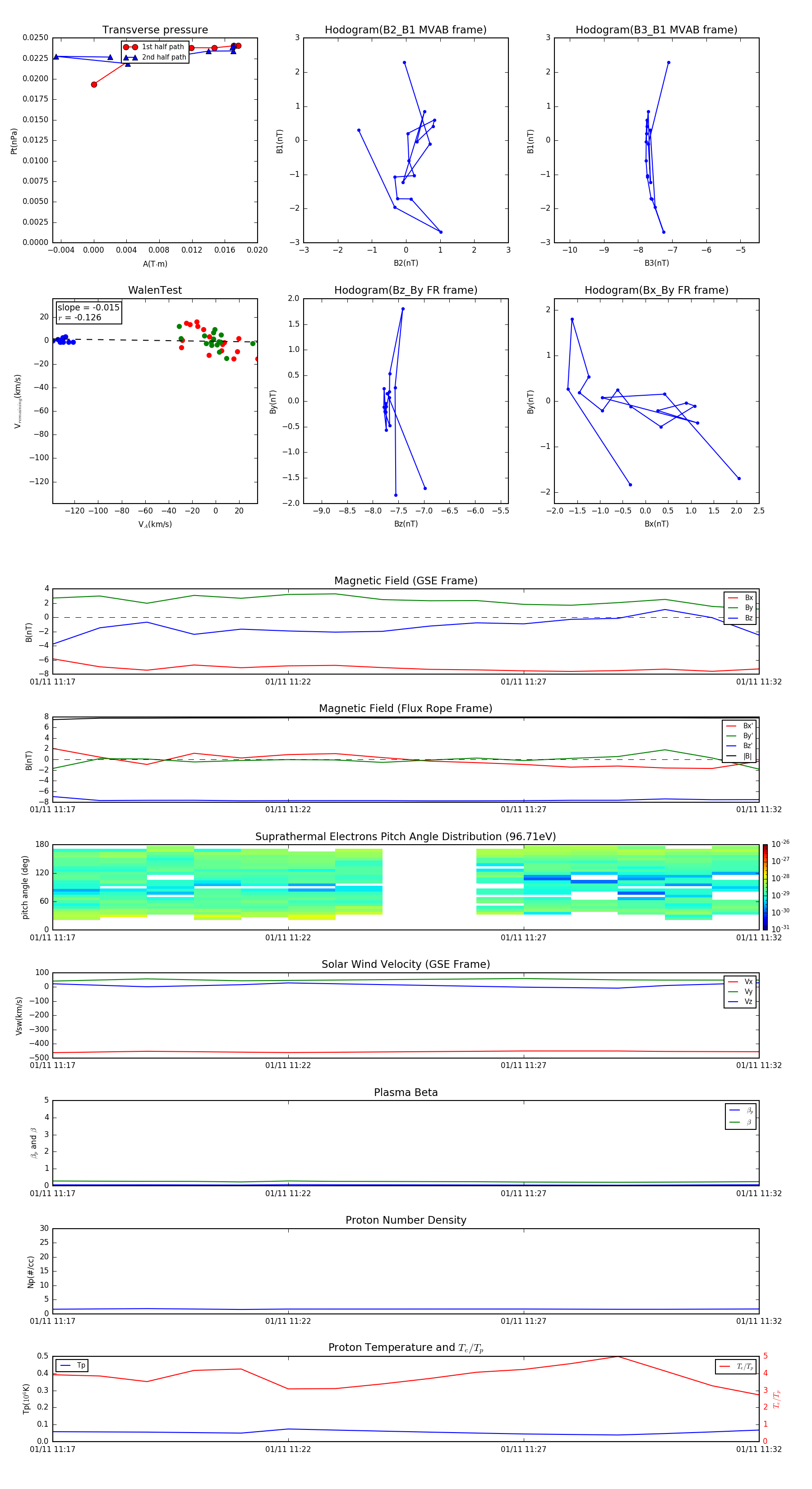Click the "Magnetic Field (GSE Frame)" title
The image size is (812, 1489).
(x=406, y=581)
